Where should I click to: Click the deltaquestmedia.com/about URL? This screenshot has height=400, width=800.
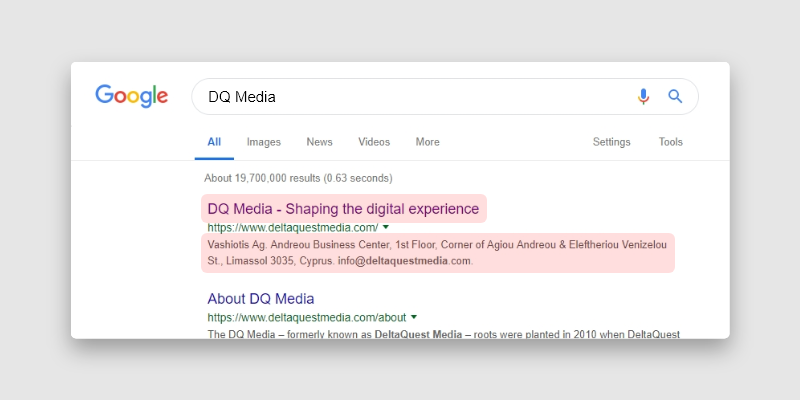coord(307,317)
